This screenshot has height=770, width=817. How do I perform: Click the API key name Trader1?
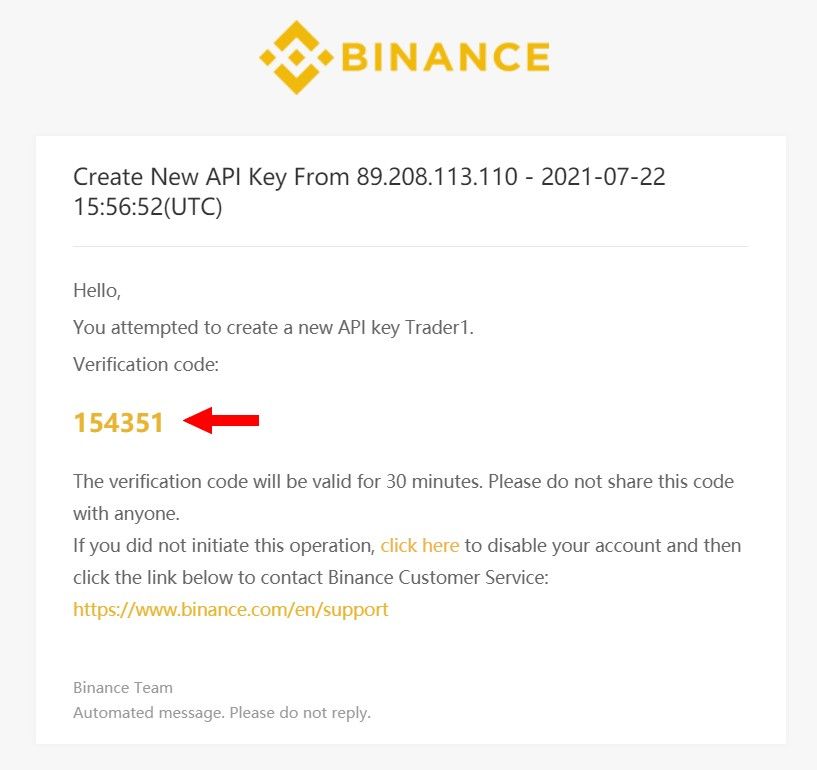[x=439, y=328]
